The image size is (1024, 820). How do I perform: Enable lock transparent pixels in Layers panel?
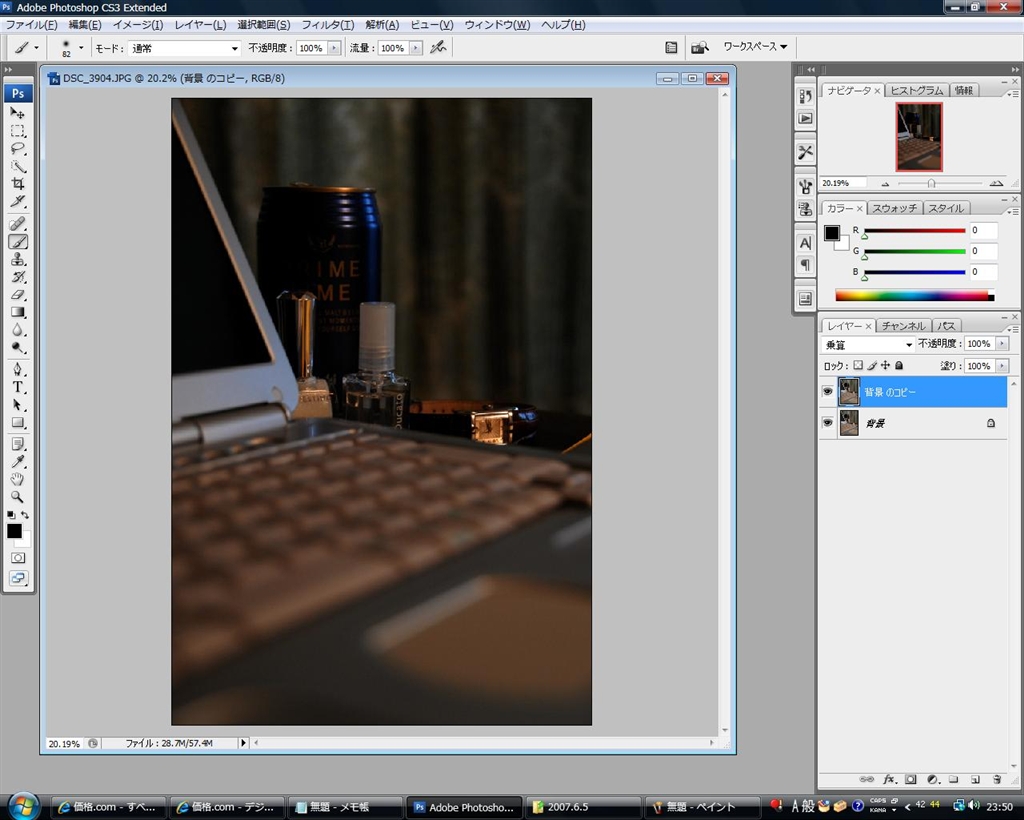[x=857, y=366]
